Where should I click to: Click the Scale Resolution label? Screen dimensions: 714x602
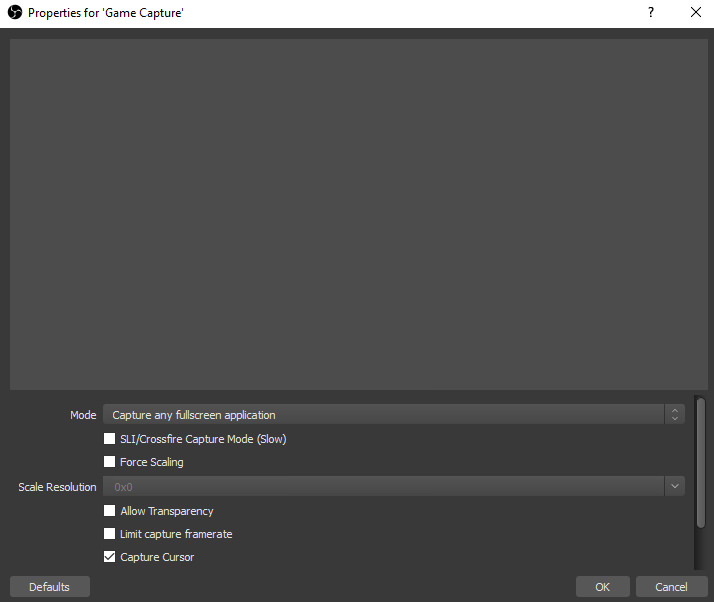(x=57, y=487)
